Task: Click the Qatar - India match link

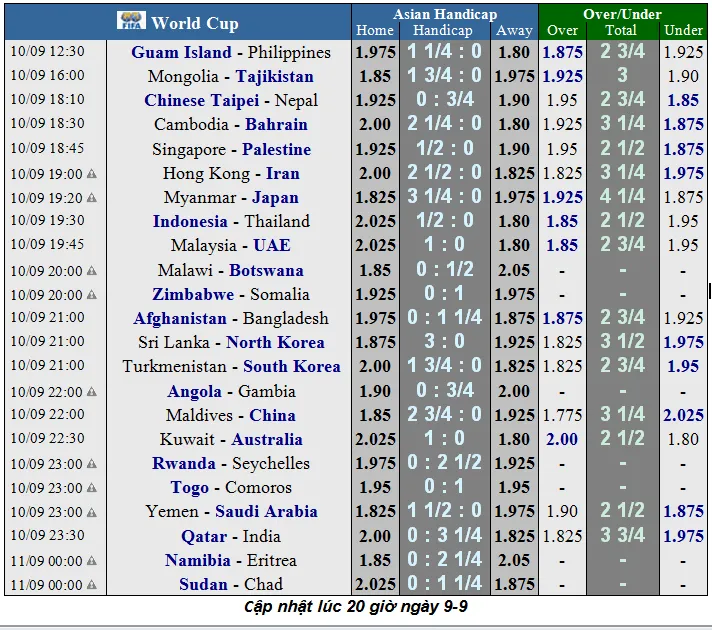Action: point(231,536)
